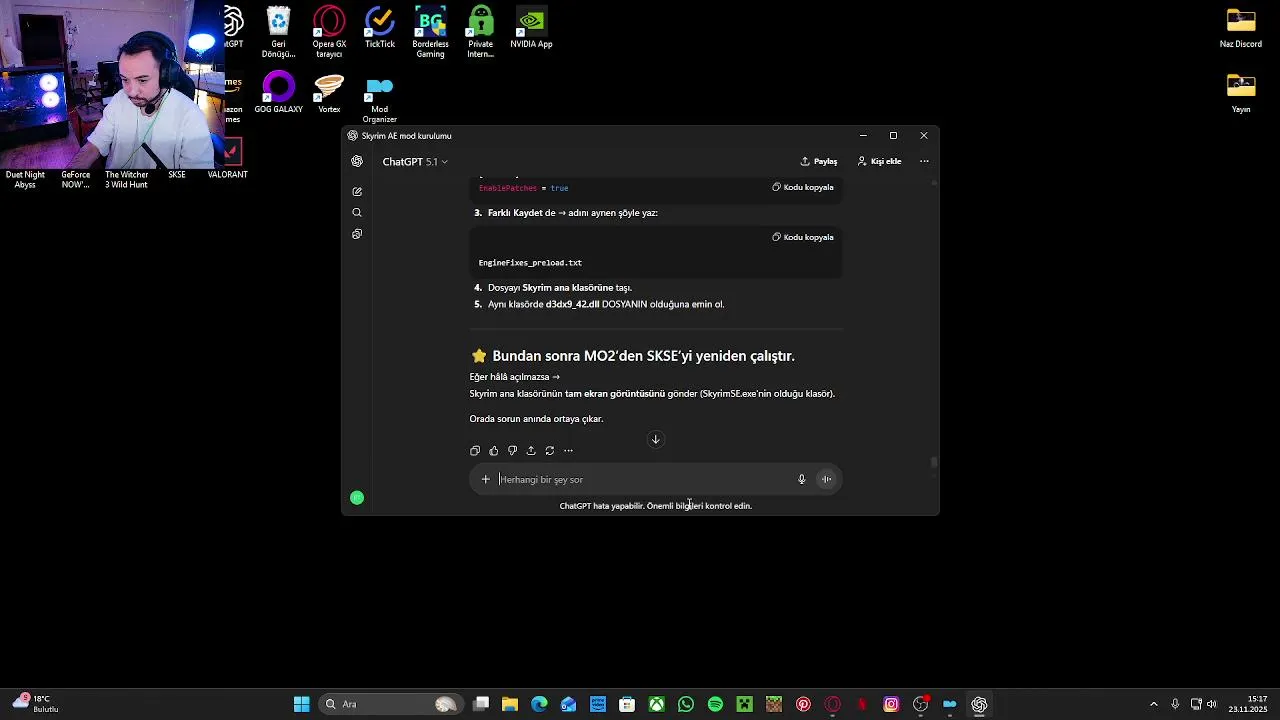Open Microsoft Edge from taskbar
Image resolution: width=1280 pixels, height=720 pixels.
pos(539,704)
